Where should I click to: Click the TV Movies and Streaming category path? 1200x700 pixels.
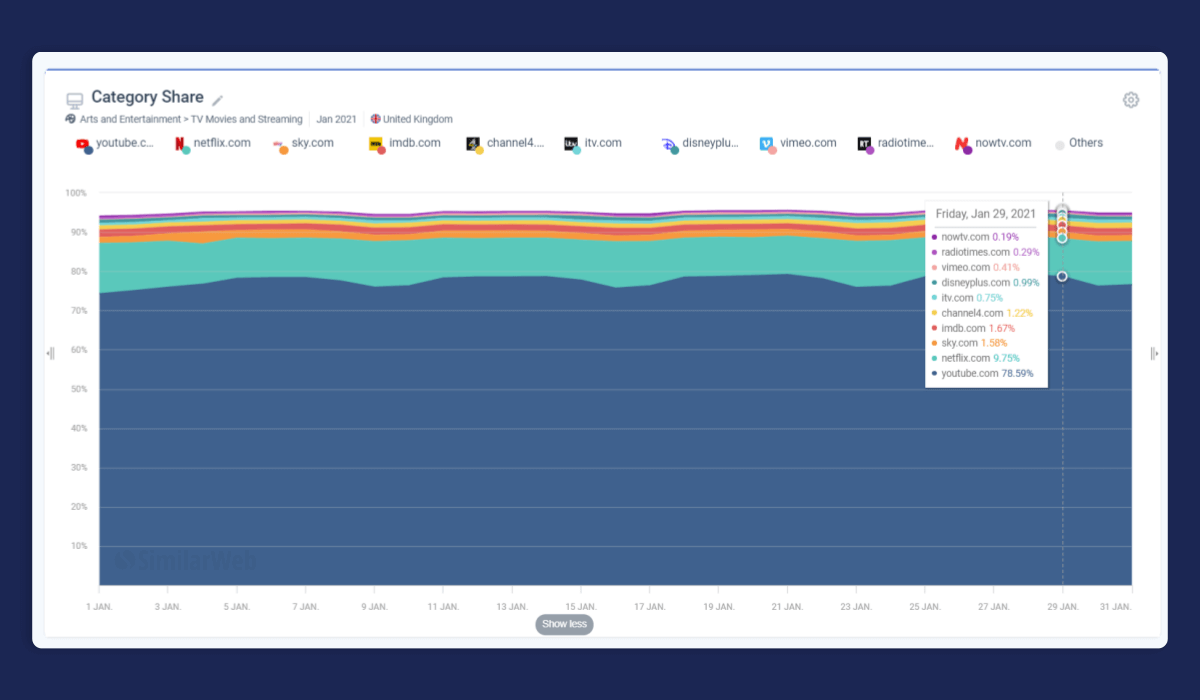tap(247, 119)
